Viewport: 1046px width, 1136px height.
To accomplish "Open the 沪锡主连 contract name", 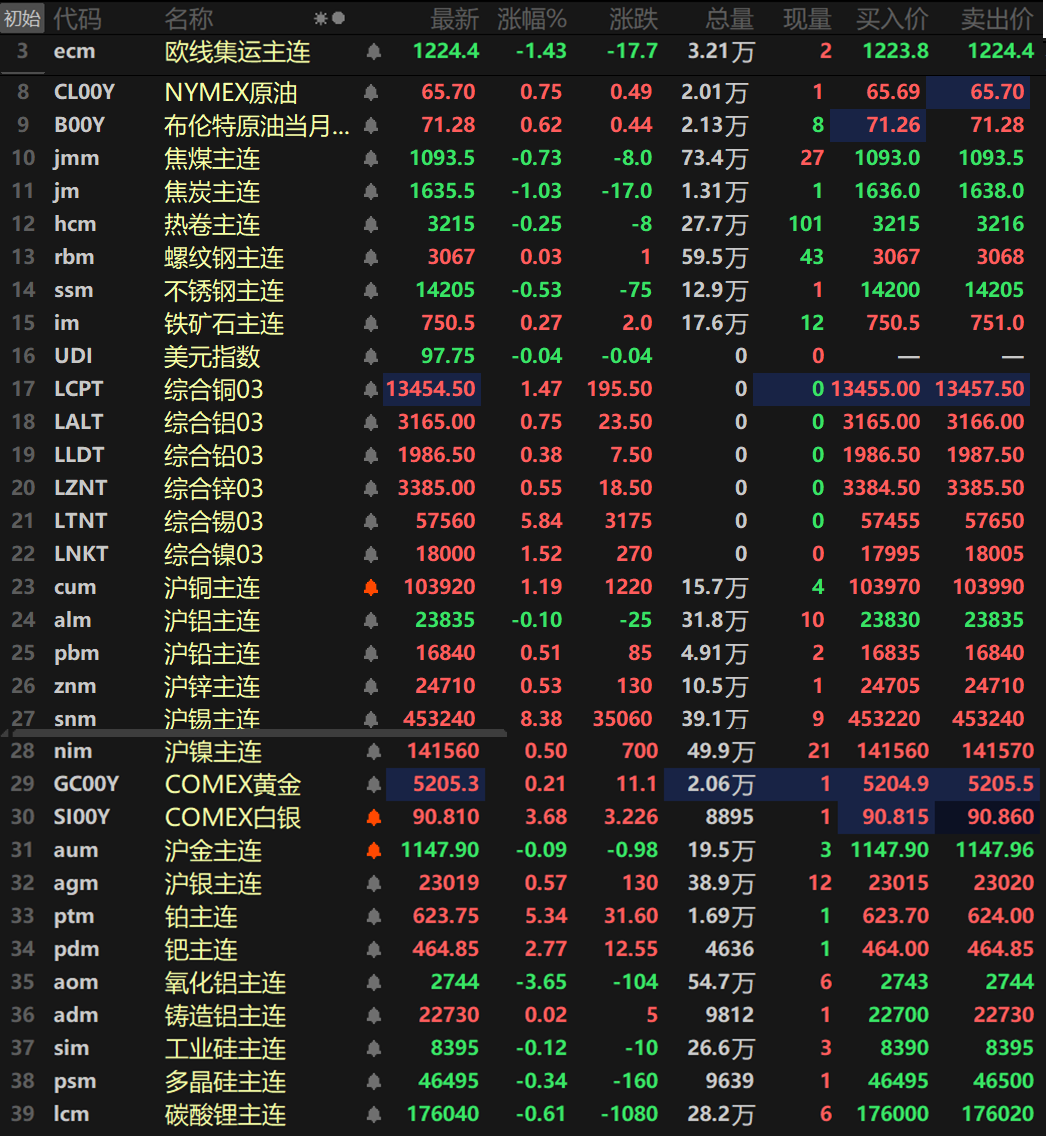I will tap(212, 719).
